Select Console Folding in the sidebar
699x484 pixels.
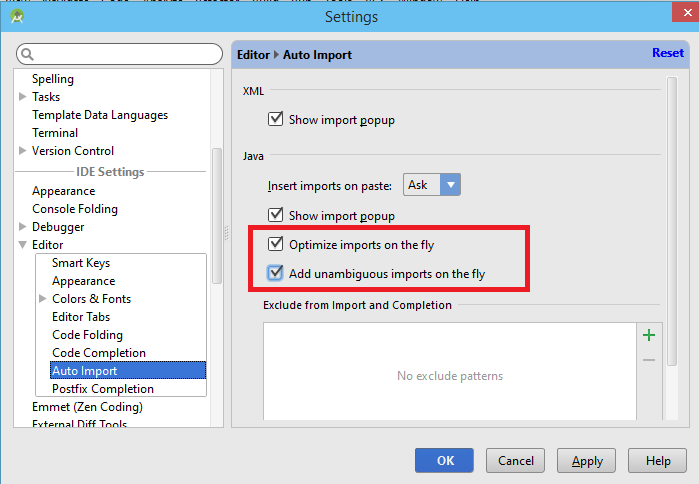point(75,209)
